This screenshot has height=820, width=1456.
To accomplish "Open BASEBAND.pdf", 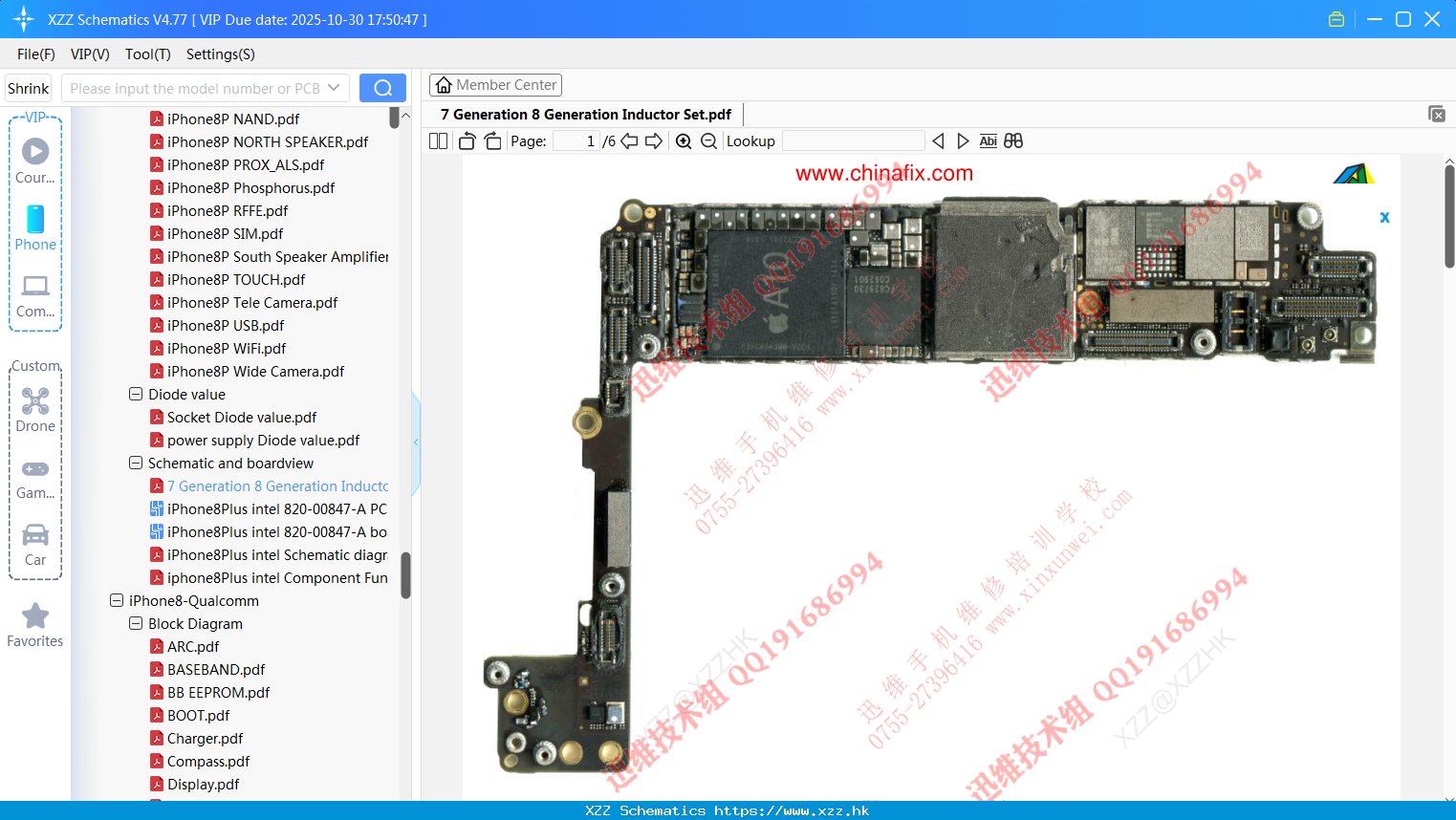I will 216,669.
